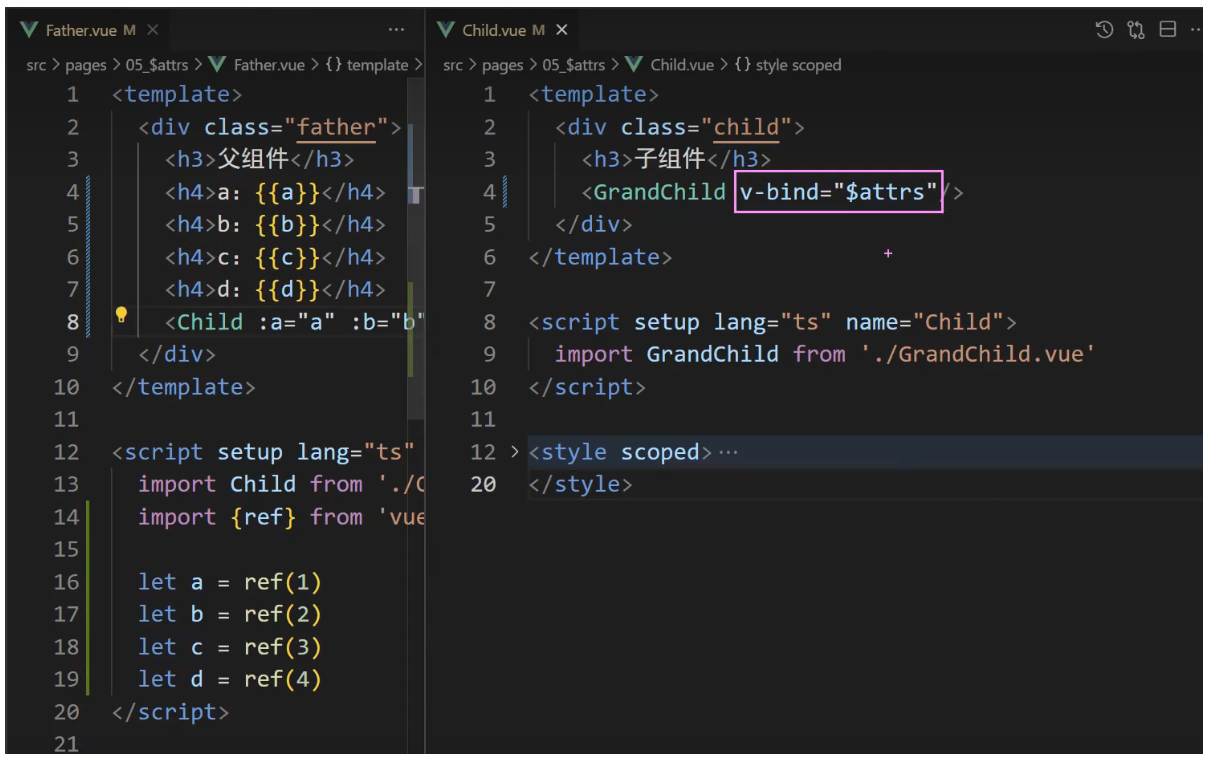Image resolution: width=1208 pixels, height=762 pixels.
Task: Split the Child.vue editor with the split icon
Action: (1167, 30)
